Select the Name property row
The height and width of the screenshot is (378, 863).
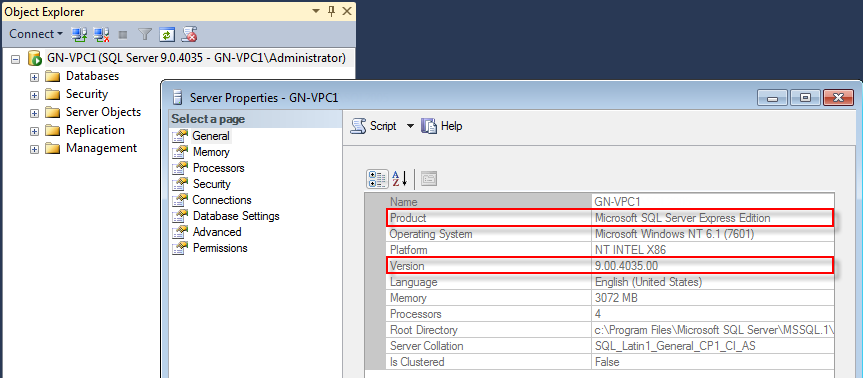coord(610,202)
